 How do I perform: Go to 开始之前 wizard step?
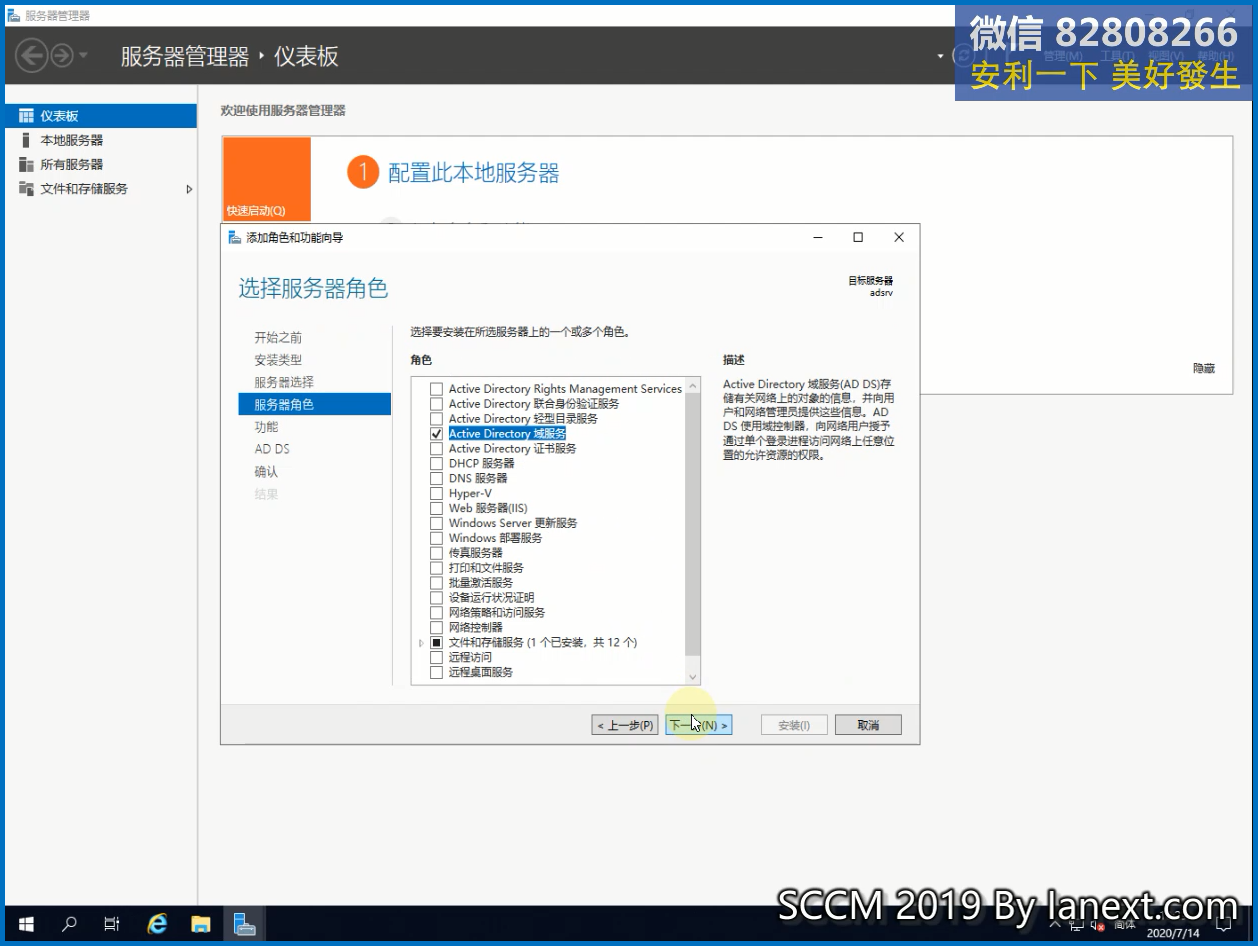point(278,338)
